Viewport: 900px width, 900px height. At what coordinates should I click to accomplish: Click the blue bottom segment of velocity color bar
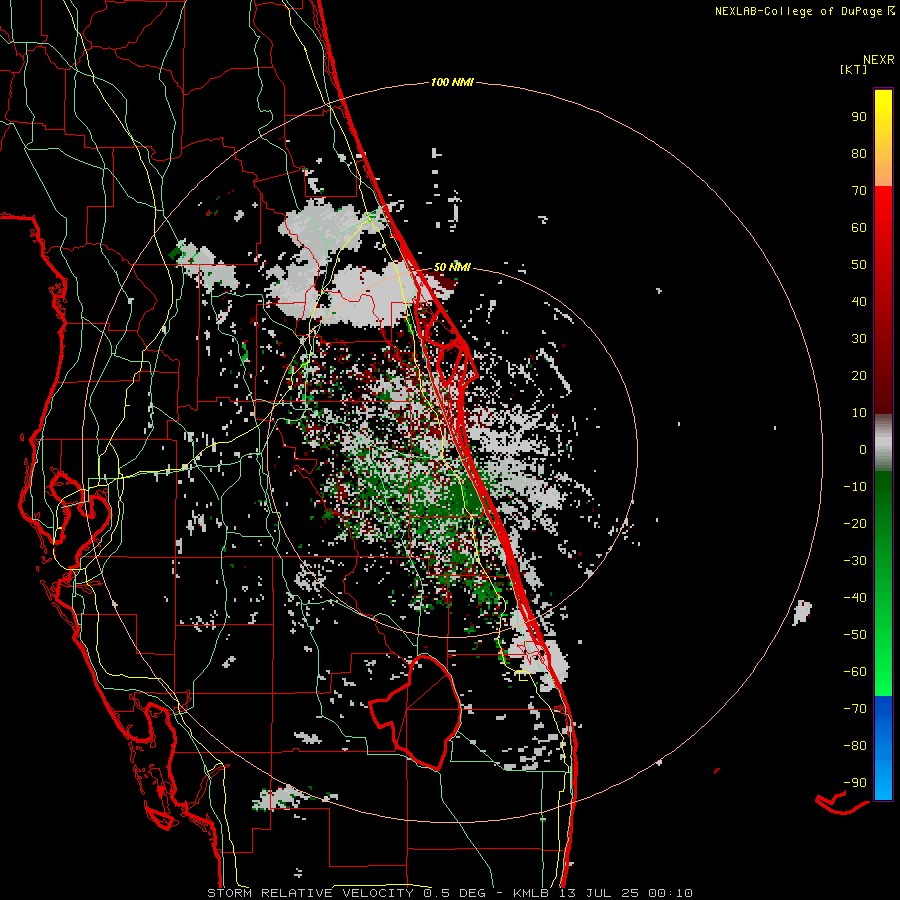pos(883,748)
